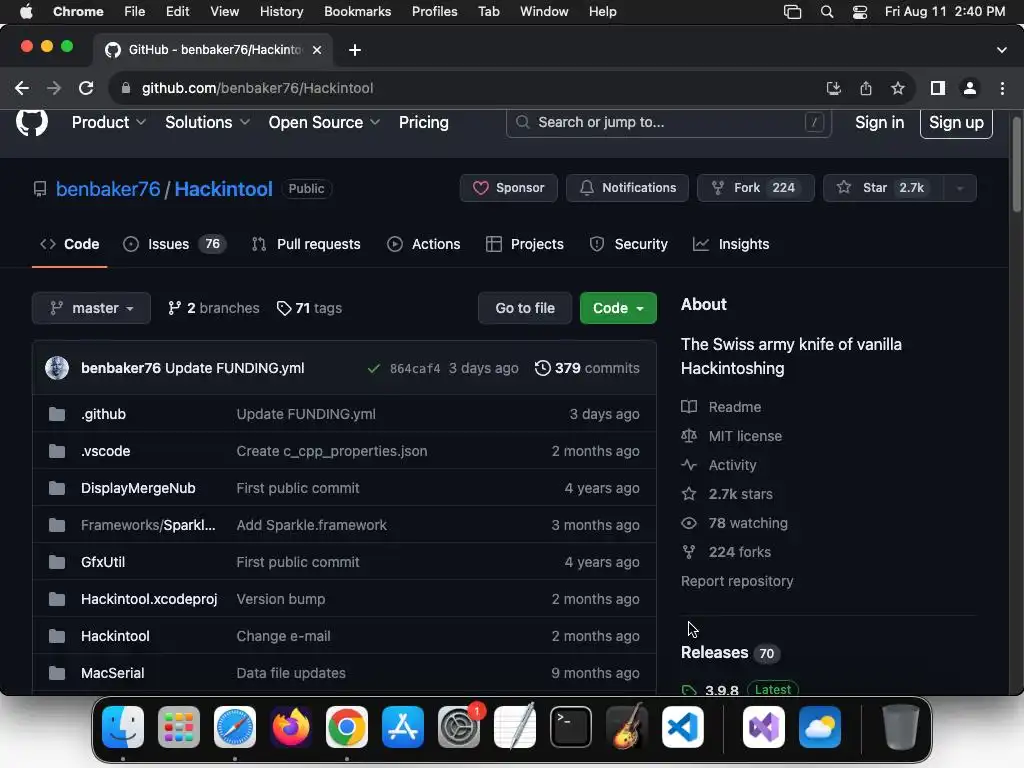Click Report repository link
Screen dimensions: 1024x768
[737, 581]
